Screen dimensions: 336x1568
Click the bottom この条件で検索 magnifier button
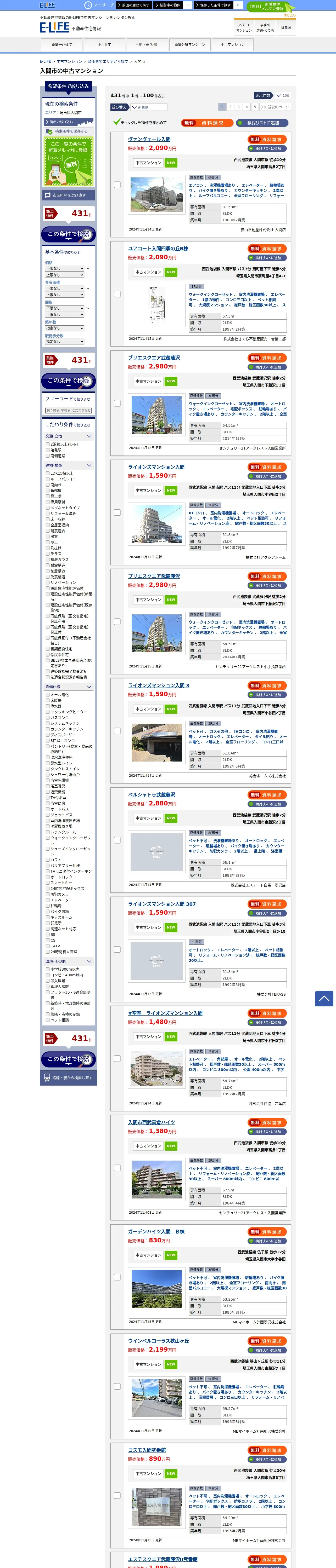tap(68, 1059)
